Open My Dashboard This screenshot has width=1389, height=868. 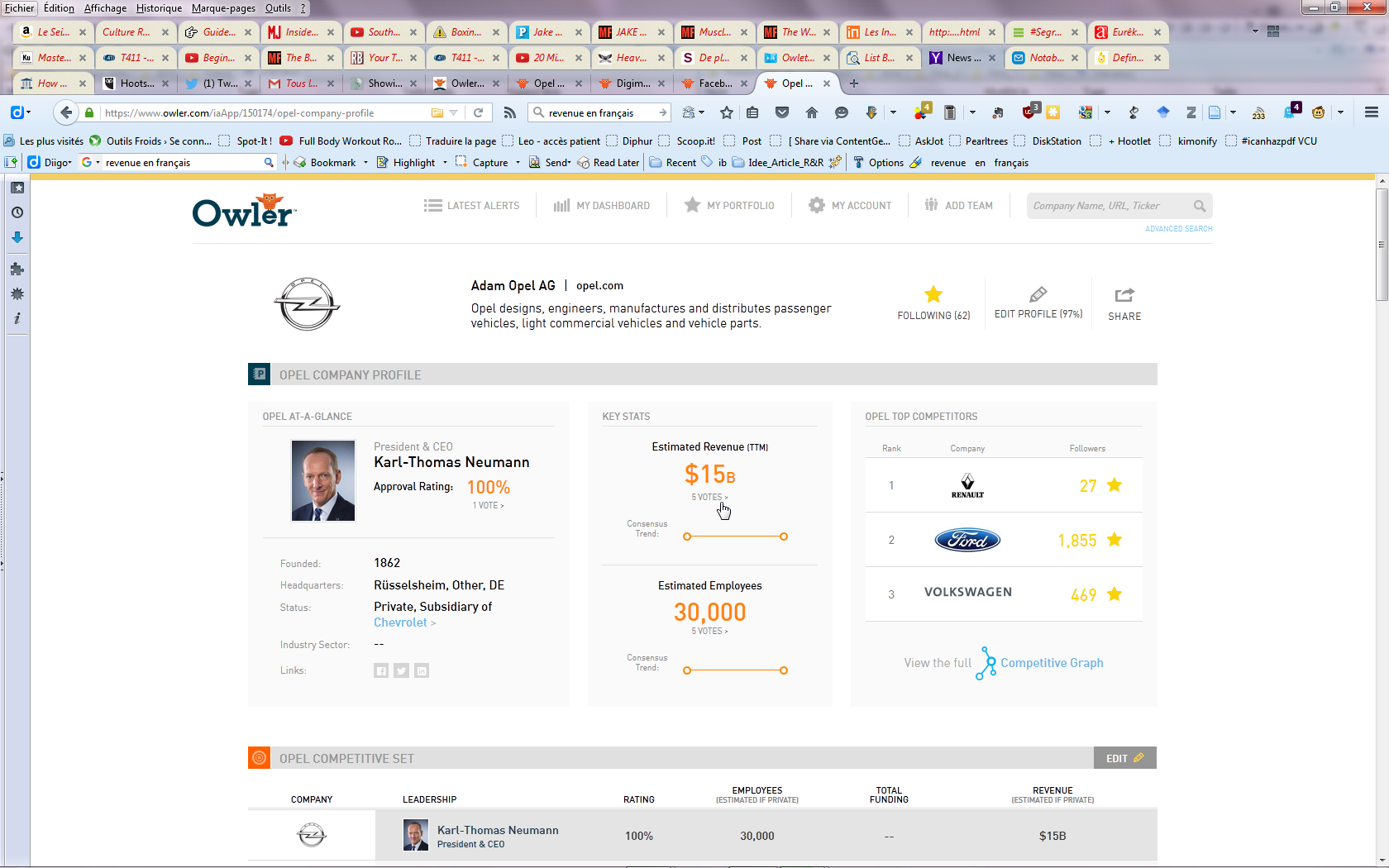pyautogui.click(x=602, y=206)
